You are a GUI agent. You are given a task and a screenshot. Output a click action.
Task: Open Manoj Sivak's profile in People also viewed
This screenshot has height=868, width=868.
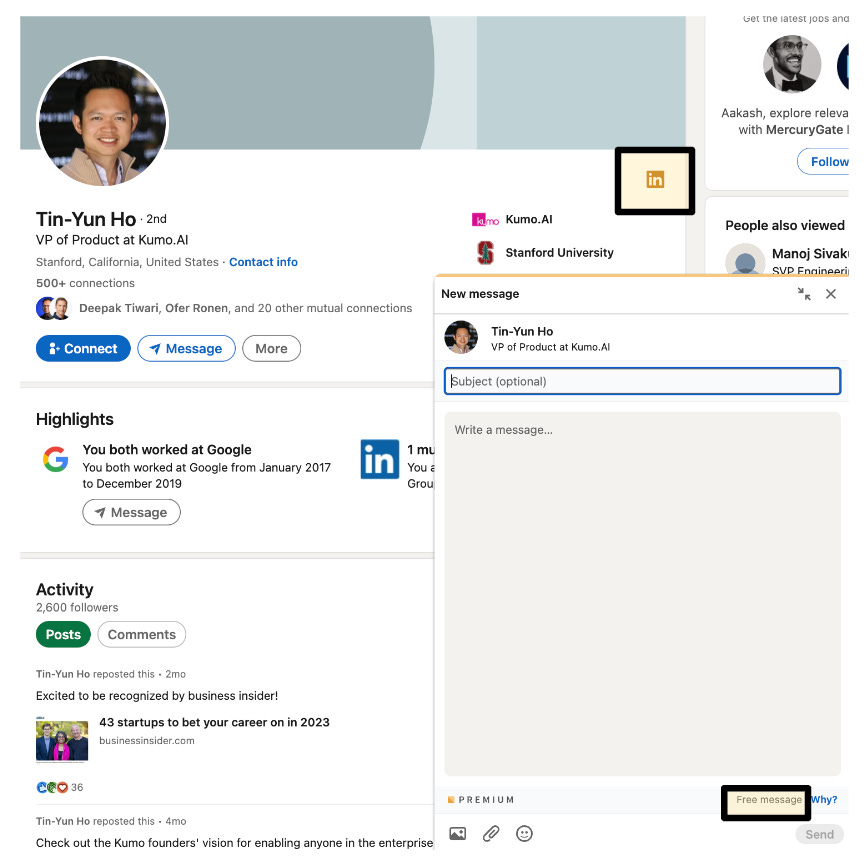point(810,254)
